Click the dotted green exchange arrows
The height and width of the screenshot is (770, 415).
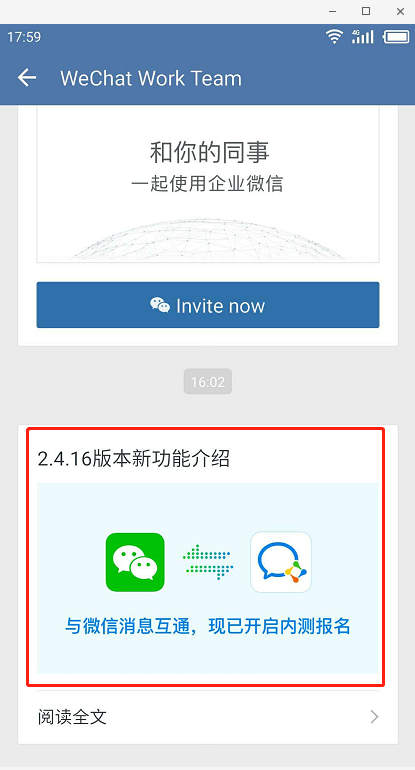click(x=208, y=562)
